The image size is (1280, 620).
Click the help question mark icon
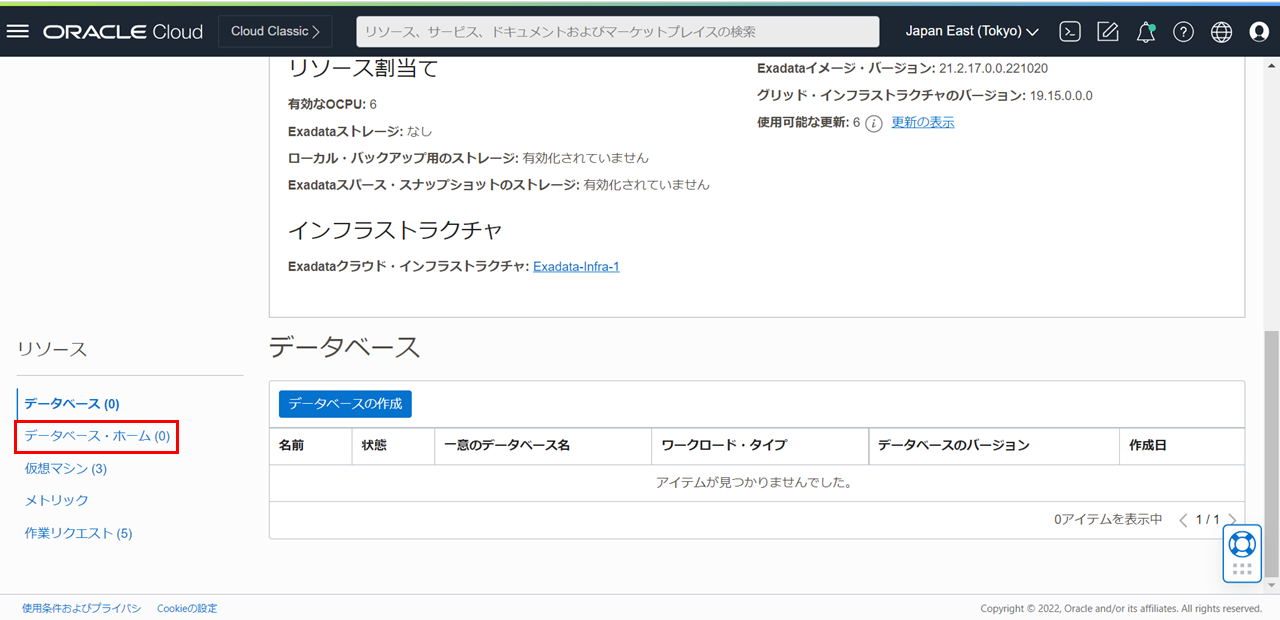point(1183,31)
